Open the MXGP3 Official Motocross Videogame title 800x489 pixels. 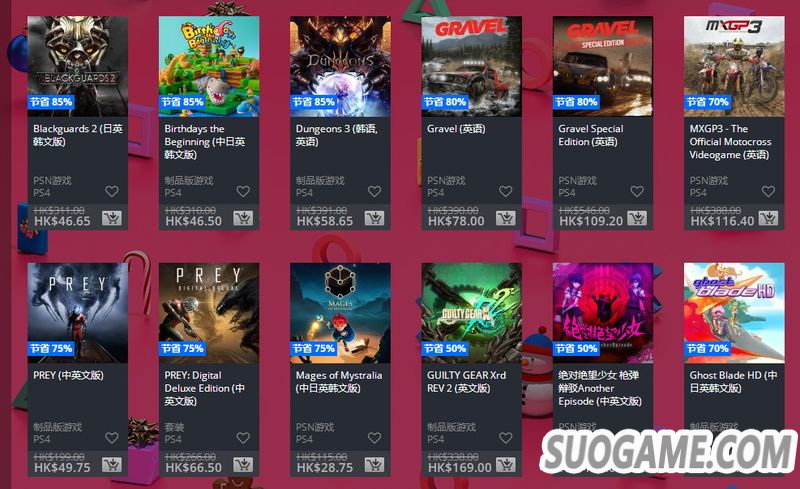[730, 142]
